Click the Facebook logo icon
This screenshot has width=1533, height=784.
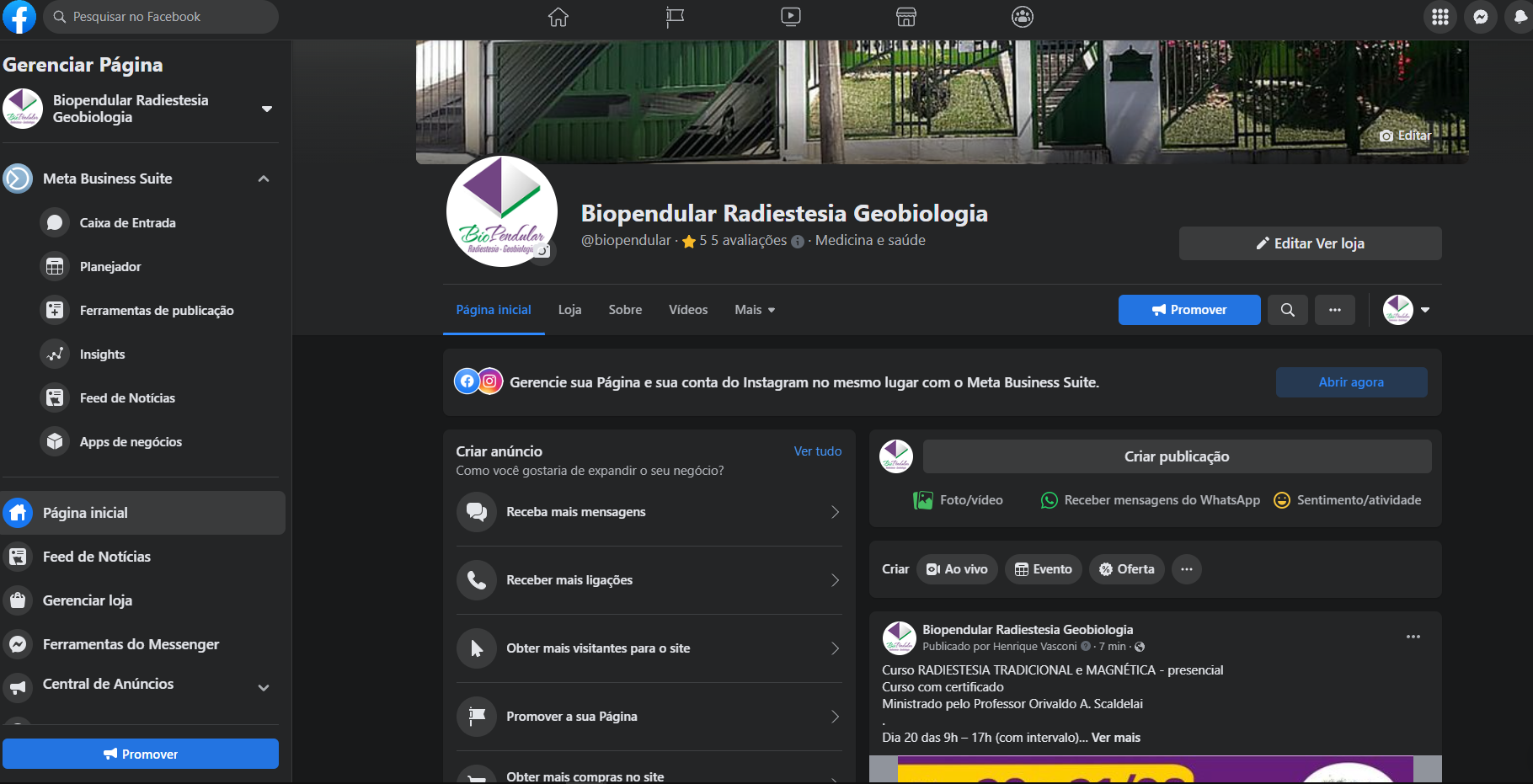pyautogui.click(x=19, y=17)
